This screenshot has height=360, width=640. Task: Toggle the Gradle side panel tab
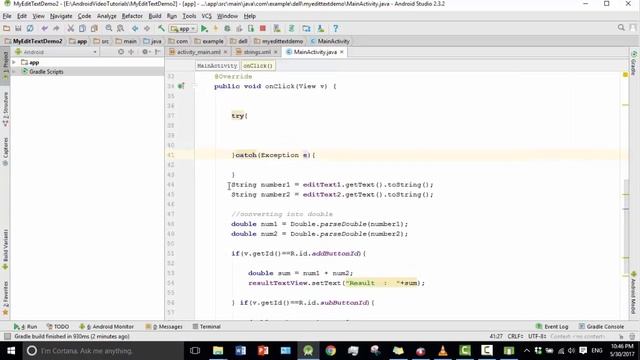tap(633, 63)
